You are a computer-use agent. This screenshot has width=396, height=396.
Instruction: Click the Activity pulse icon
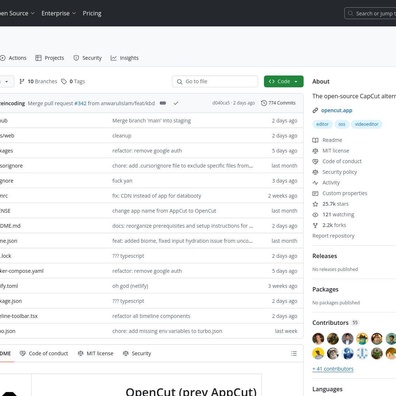[315, 183]
